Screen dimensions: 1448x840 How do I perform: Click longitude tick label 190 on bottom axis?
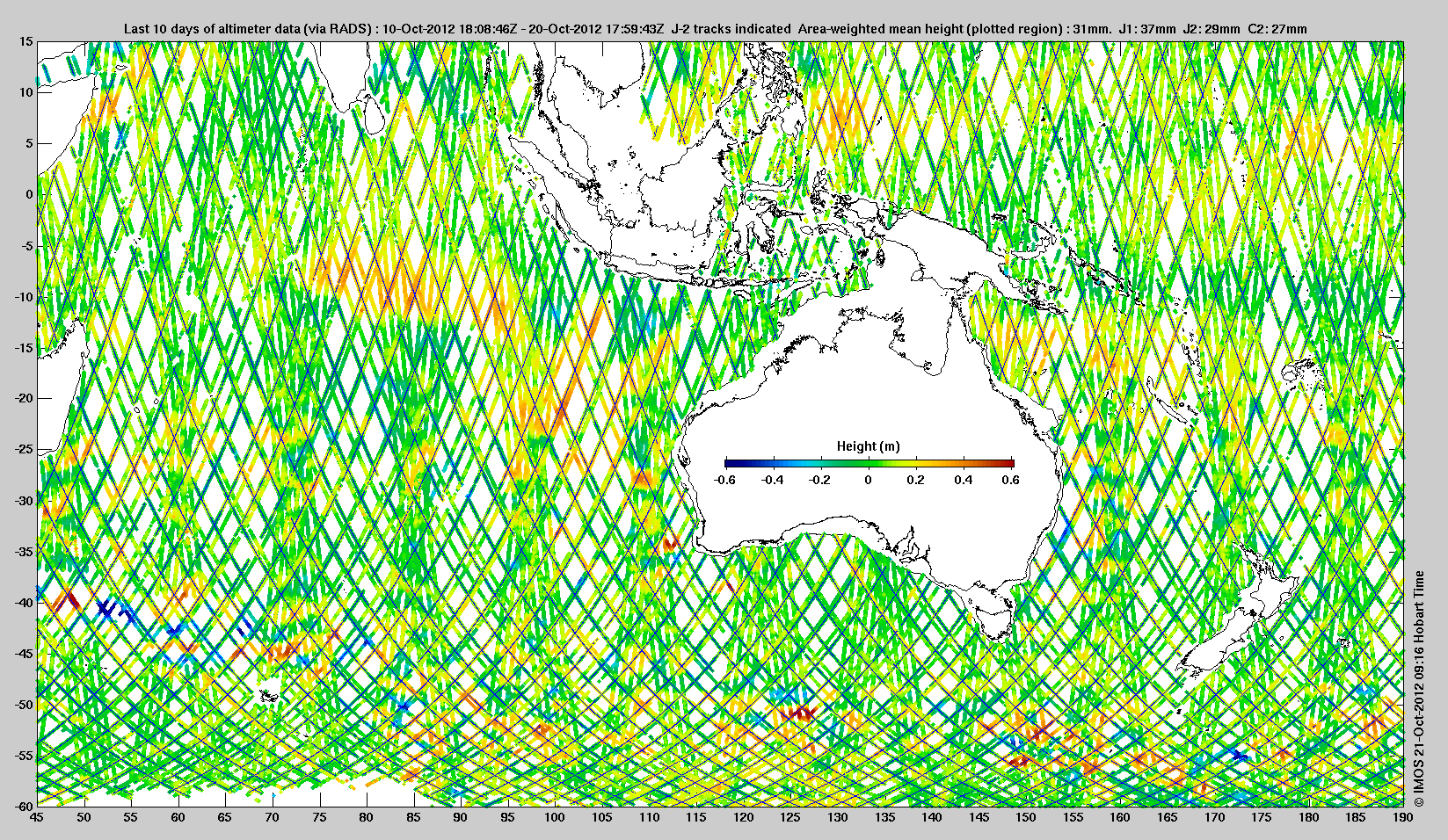[x=1403, y=817]
